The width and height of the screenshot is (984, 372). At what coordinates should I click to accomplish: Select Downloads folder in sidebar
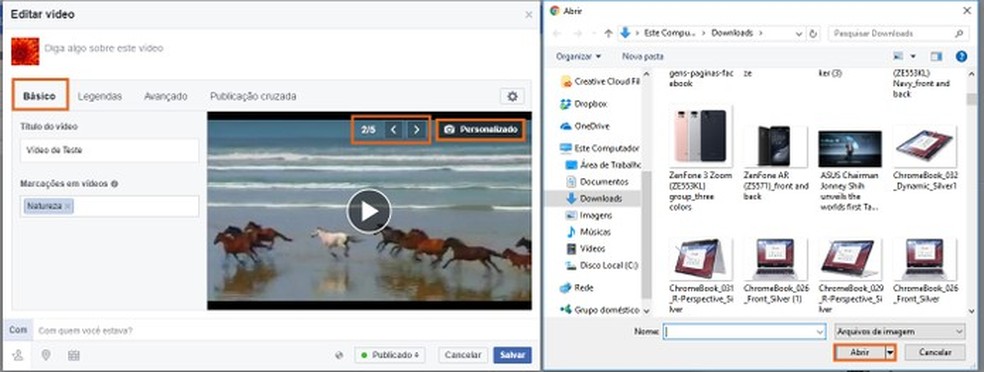[x=594, y=198]
